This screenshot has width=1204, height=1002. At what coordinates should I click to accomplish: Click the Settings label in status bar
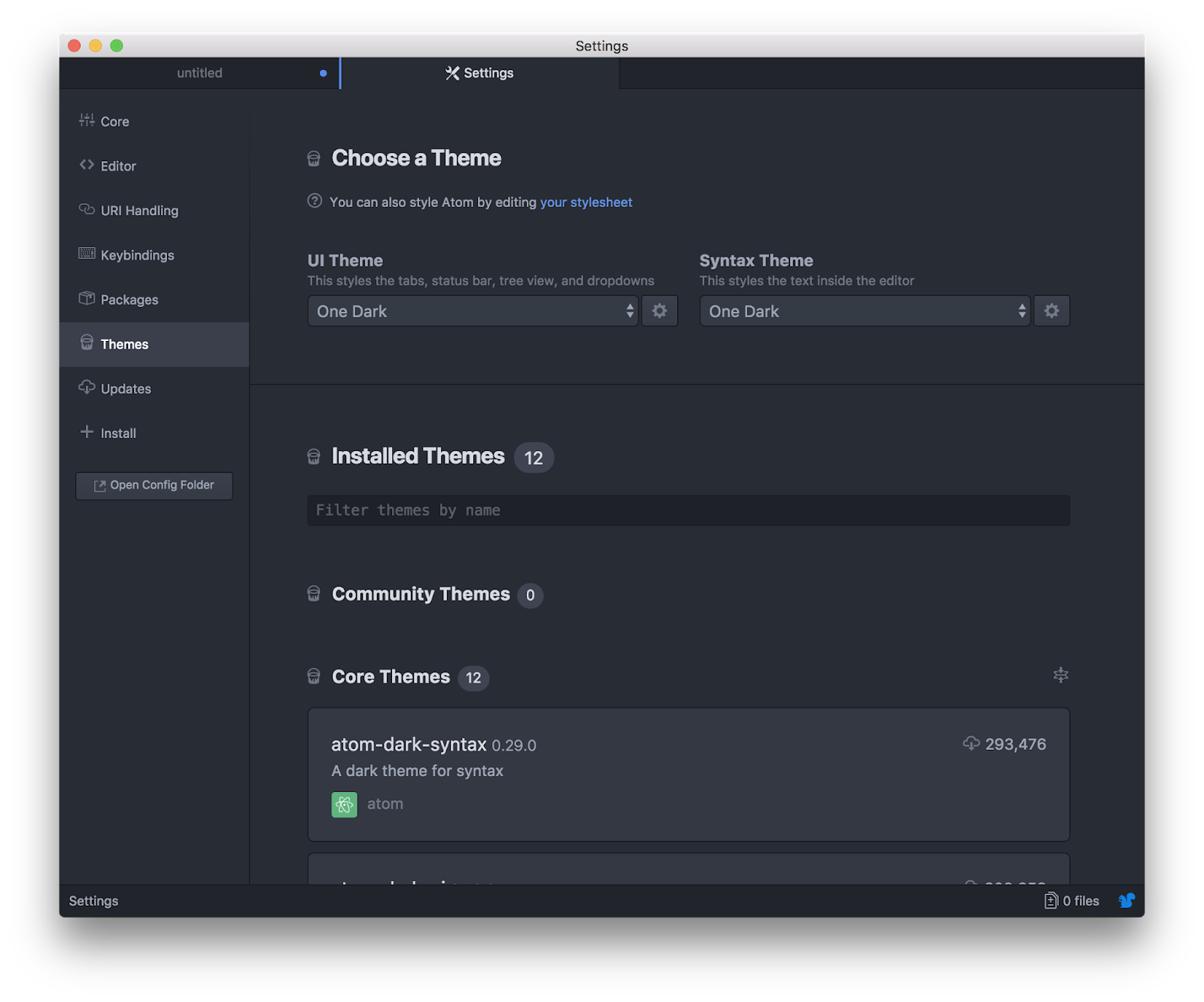point(93,900)
